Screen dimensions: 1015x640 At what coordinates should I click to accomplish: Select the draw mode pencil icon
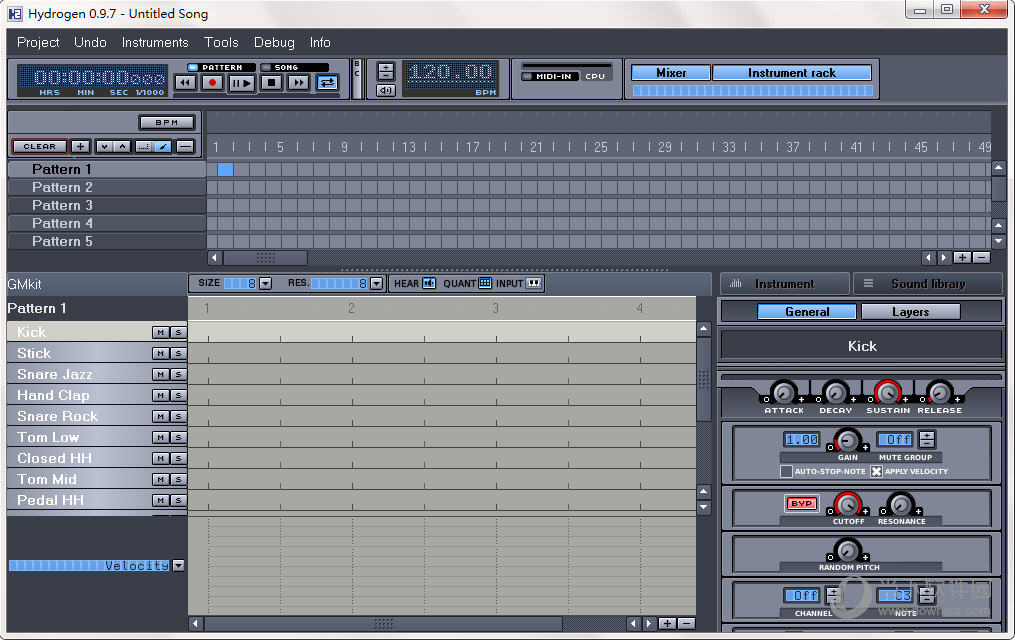coord(164,147)
